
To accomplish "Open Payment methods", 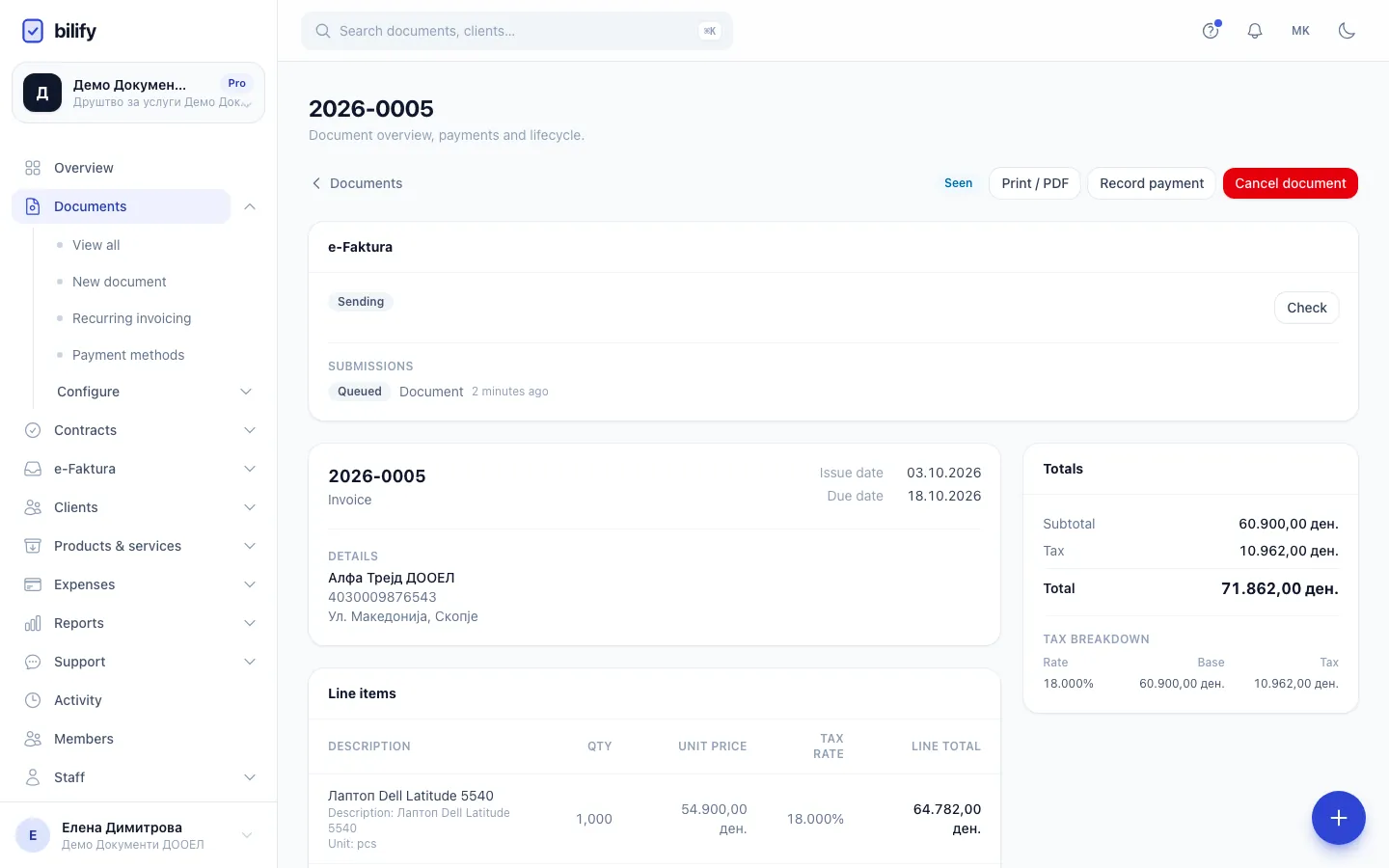I will point(128,355).
